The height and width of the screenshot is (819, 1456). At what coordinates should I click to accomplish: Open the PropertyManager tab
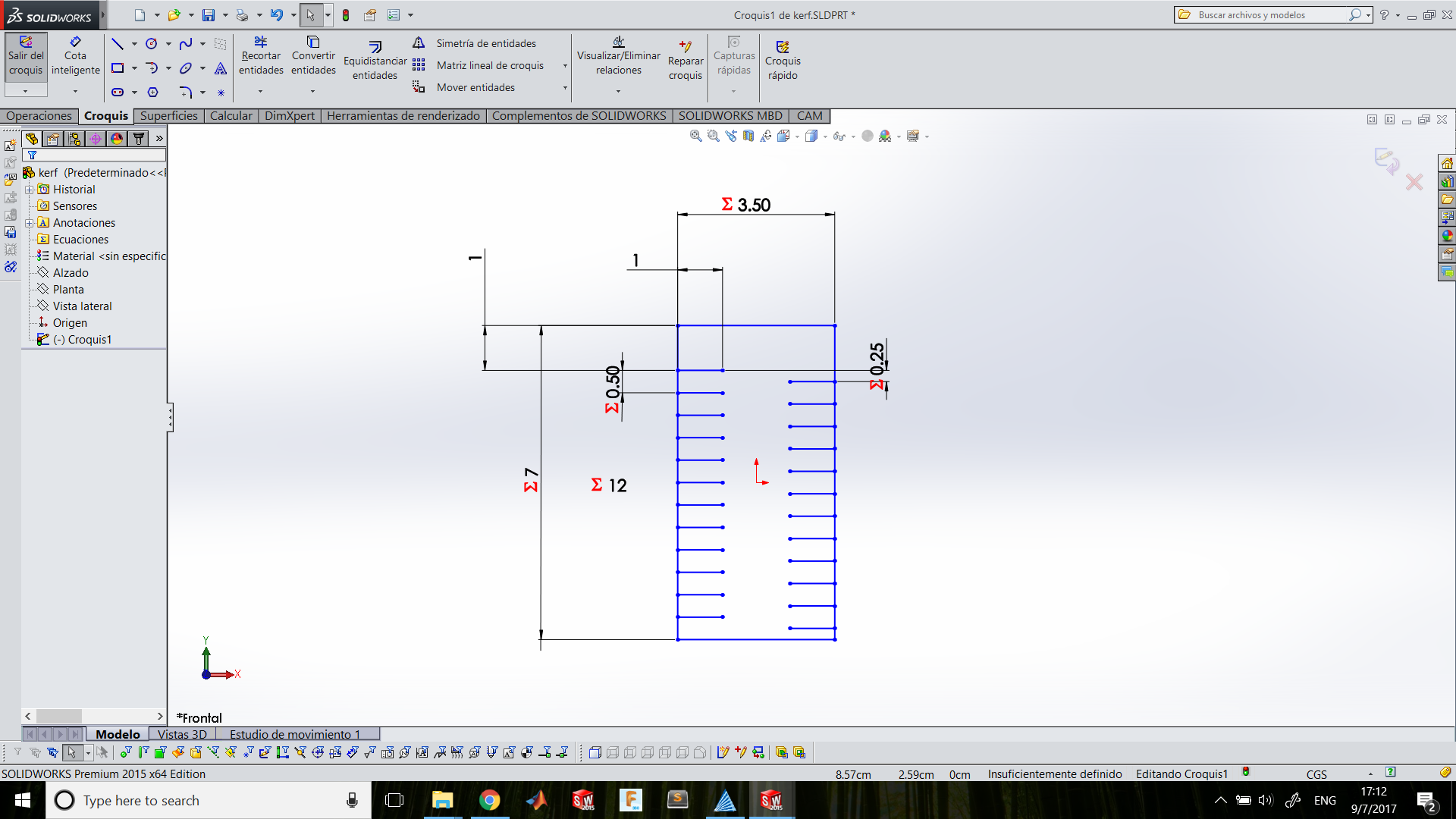point(52,138)
